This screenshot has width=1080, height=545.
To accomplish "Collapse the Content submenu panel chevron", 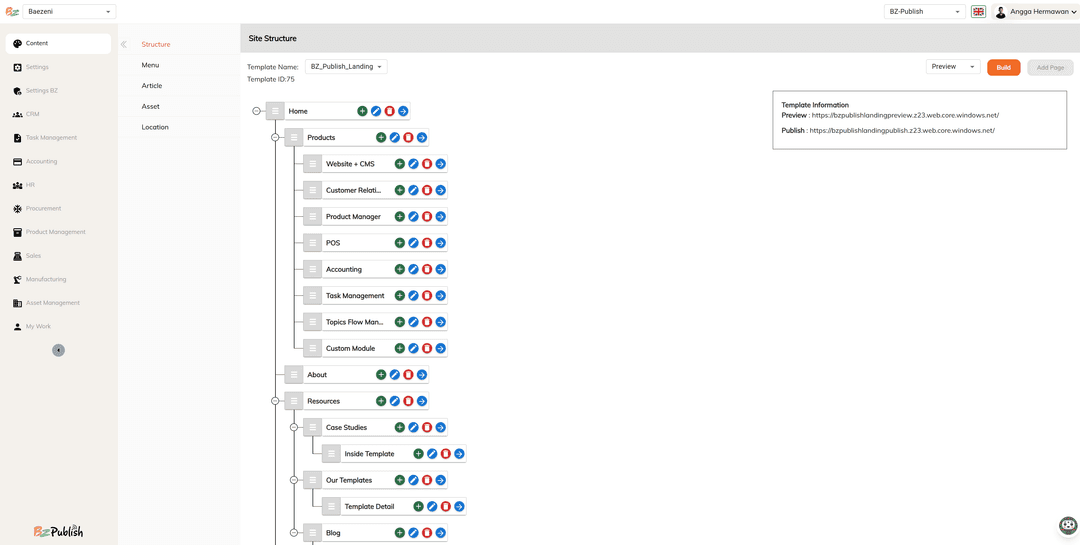I will [x=124, y=44].
